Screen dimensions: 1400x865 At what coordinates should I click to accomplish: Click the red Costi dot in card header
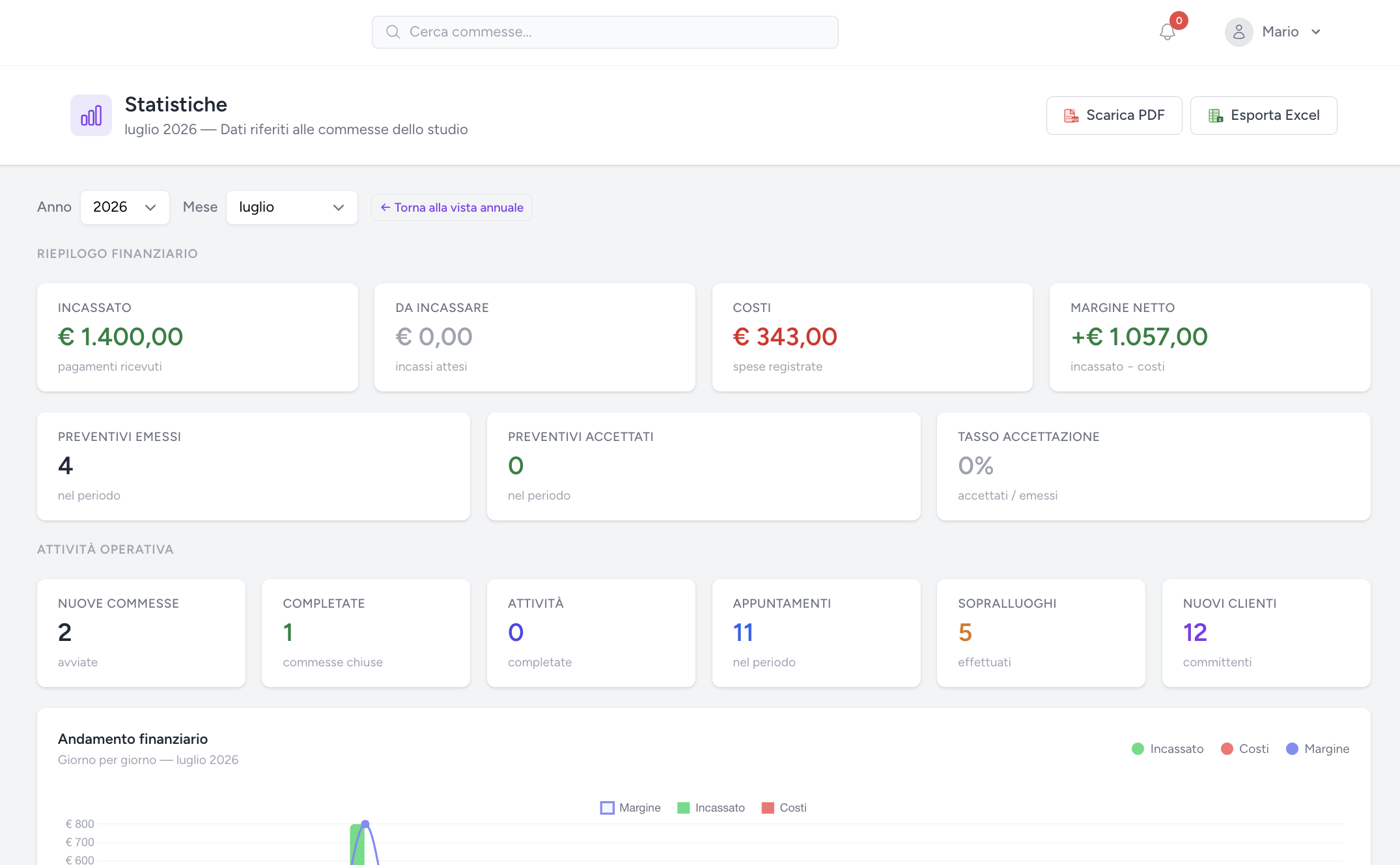coord(1227,749)
